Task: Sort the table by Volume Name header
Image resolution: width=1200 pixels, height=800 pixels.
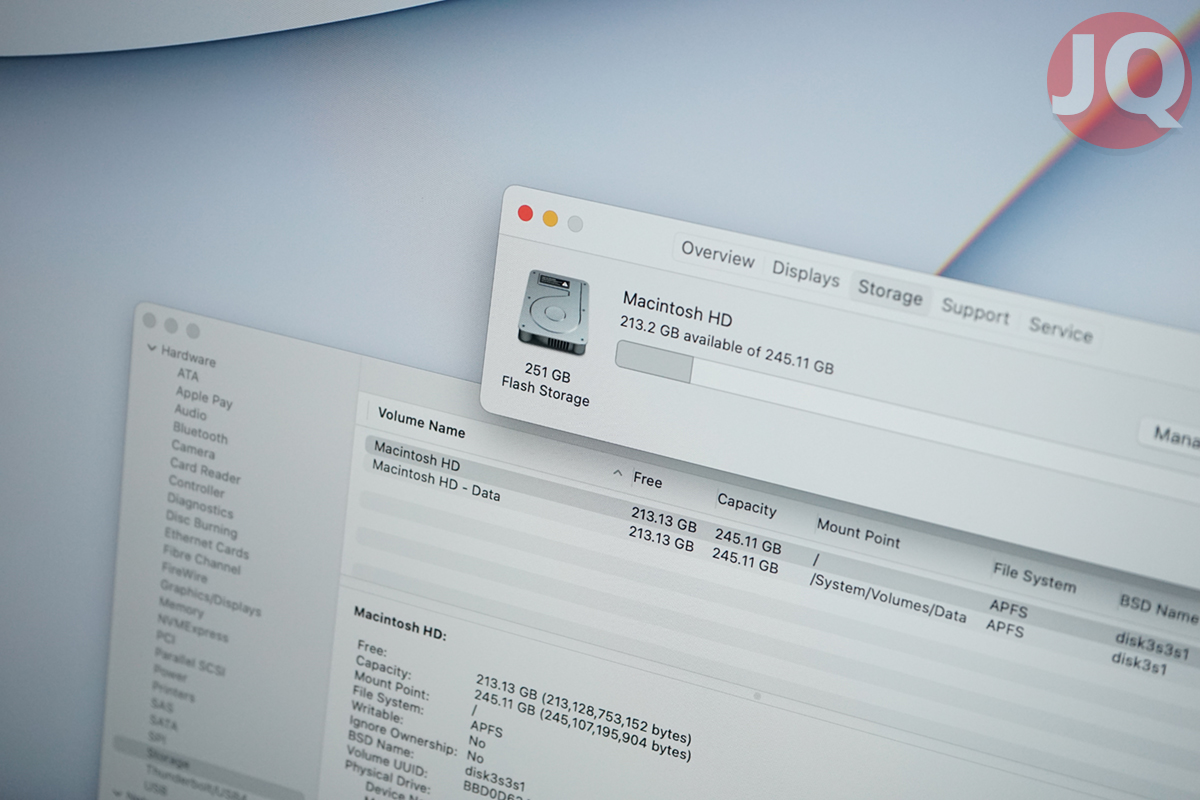Action: coord(421,423)
